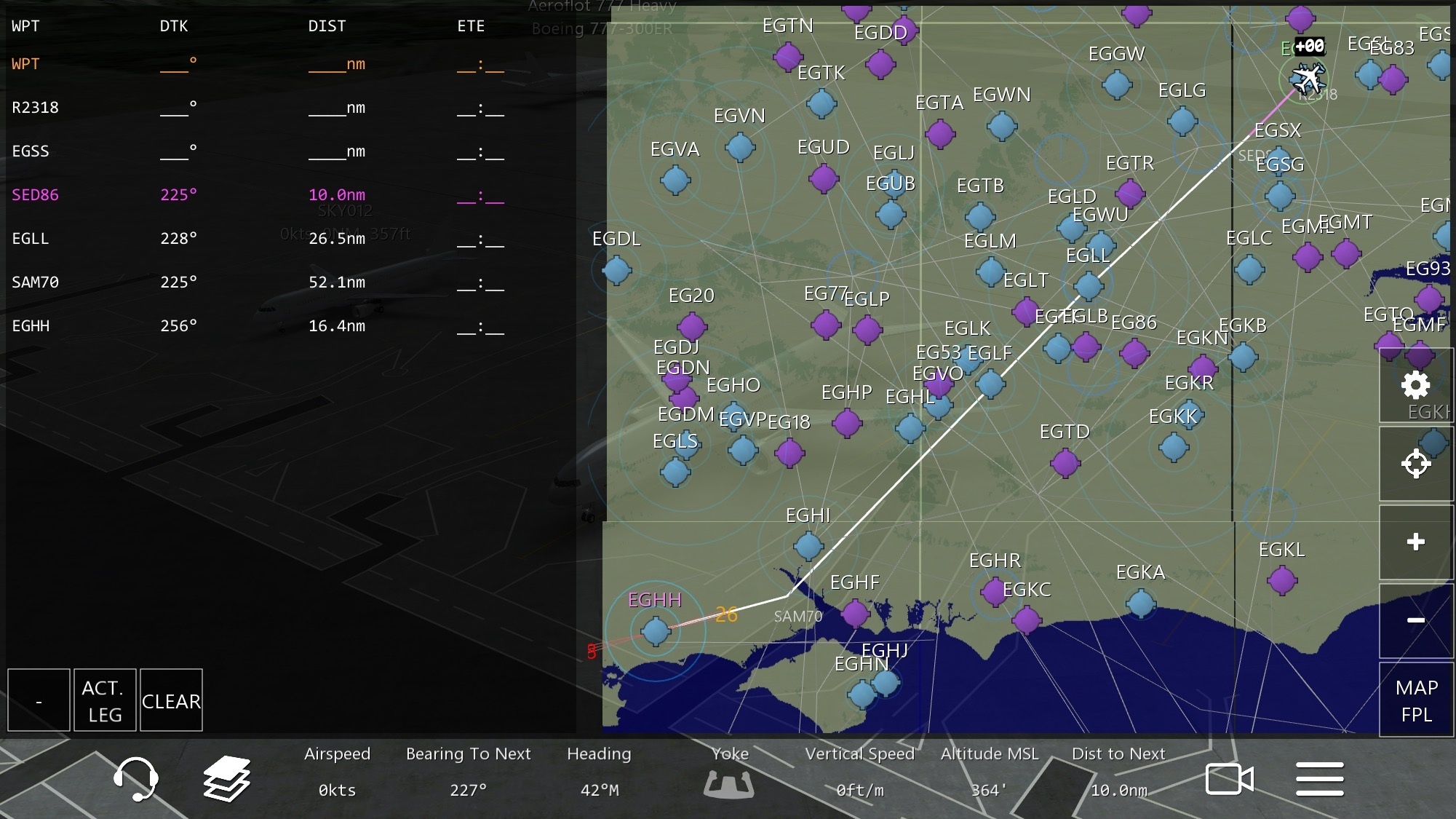Click the aircraft symbol on the map
This screenshot has width=1456, height=819.
click(x=1308, y=77)
